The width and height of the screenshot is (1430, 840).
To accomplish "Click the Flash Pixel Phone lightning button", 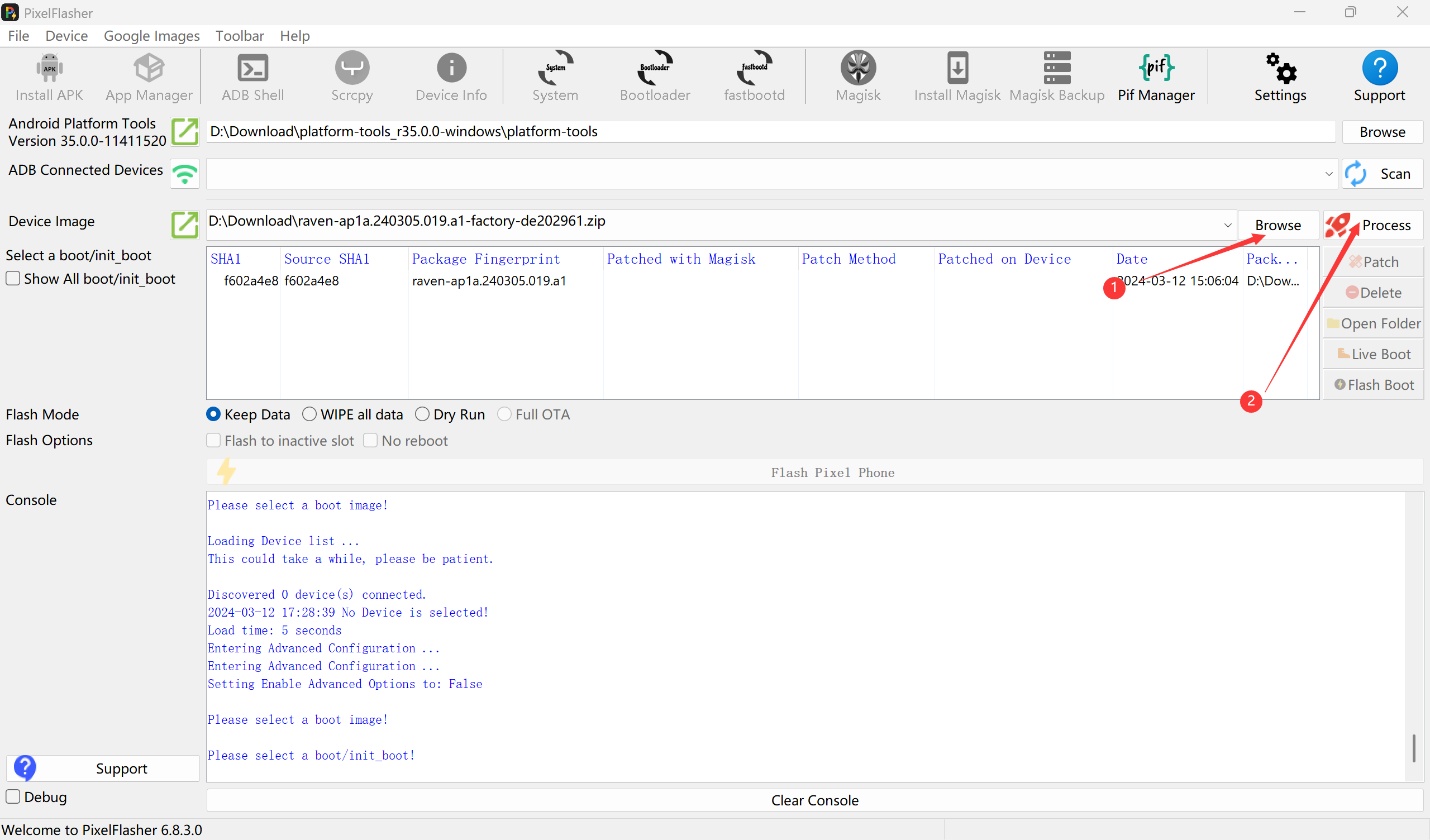I will [814, 472].
